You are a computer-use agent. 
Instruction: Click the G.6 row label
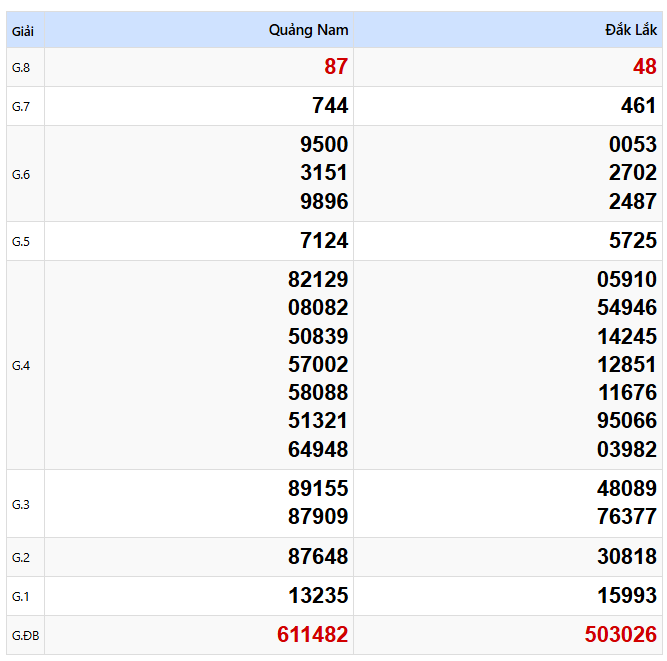pos(21,174)
